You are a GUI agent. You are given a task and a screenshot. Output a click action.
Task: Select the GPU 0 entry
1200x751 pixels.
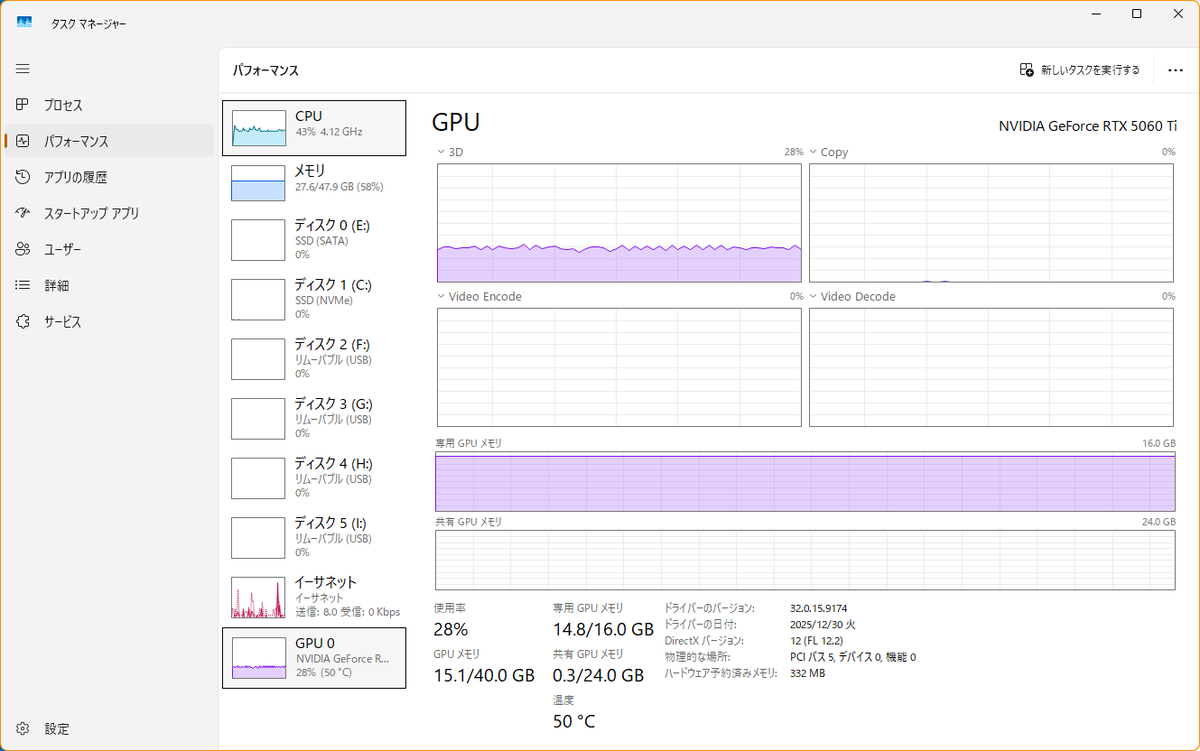coord(314,658)
